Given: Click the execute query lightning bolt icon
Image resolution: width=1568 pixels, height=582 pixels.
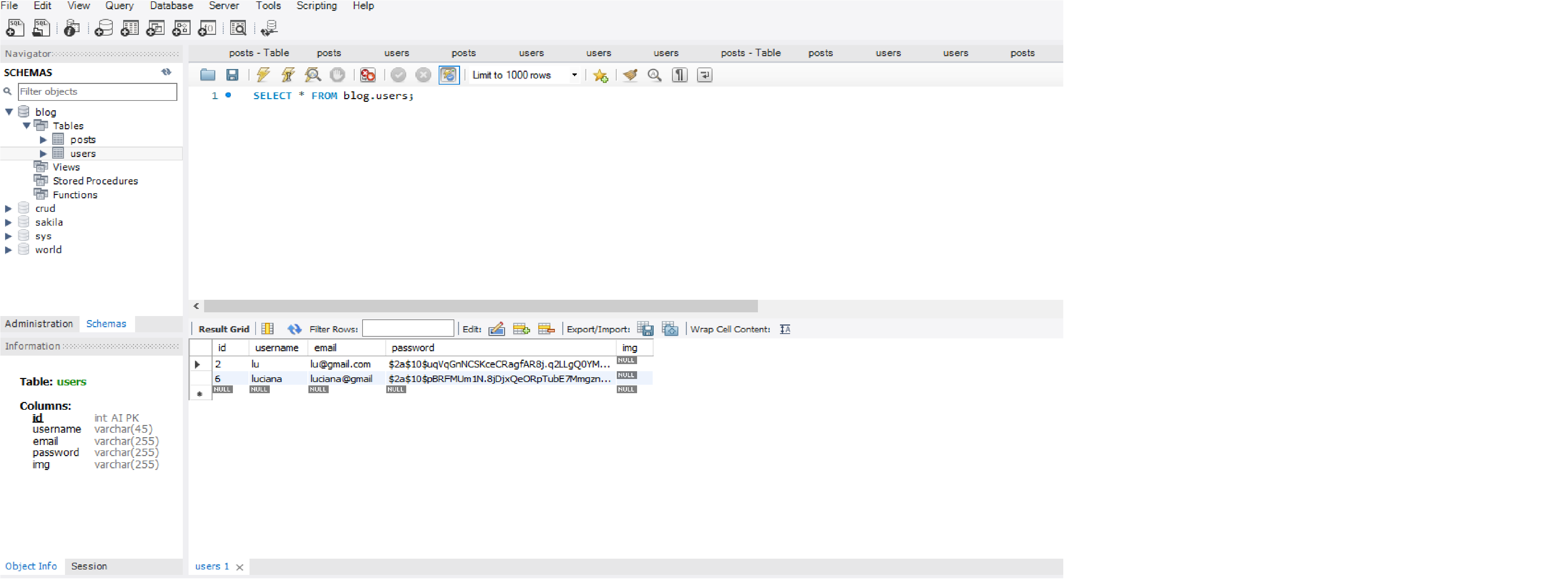Looking at the screenshot, I should tap(263, 75).
